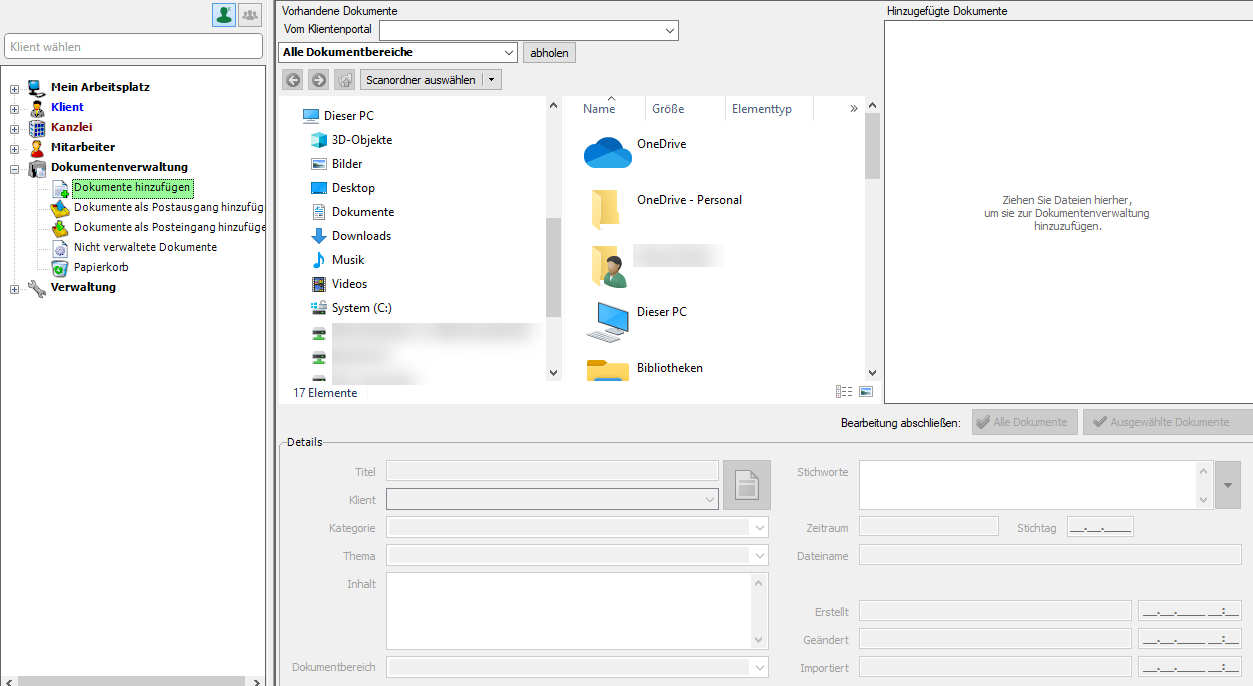Select the single client view icon
The height and width of the screenshot is (686, 1253).
(224, 14)
